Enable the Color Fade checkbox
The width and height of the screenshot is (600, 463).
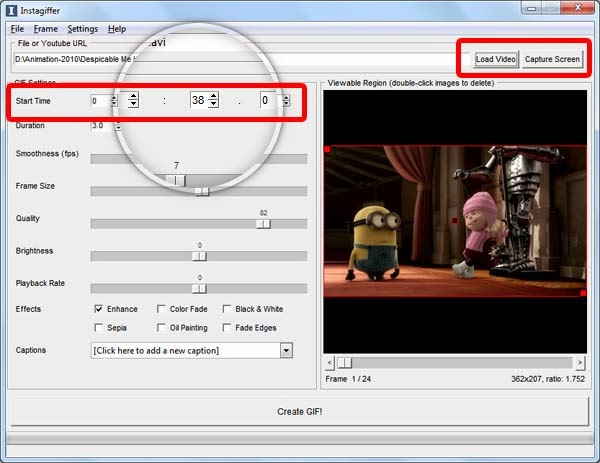click(161, 309)
